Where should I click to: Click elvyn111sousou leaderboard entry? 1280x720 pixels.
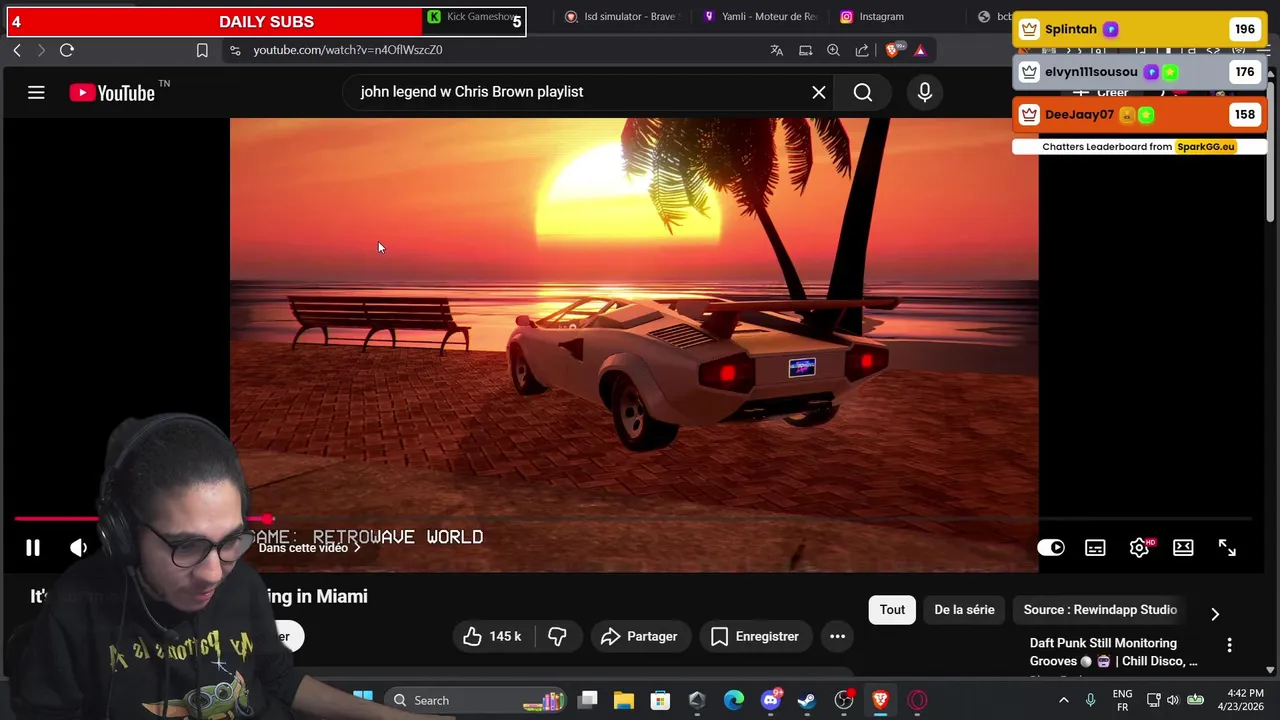pos(1140,72)
